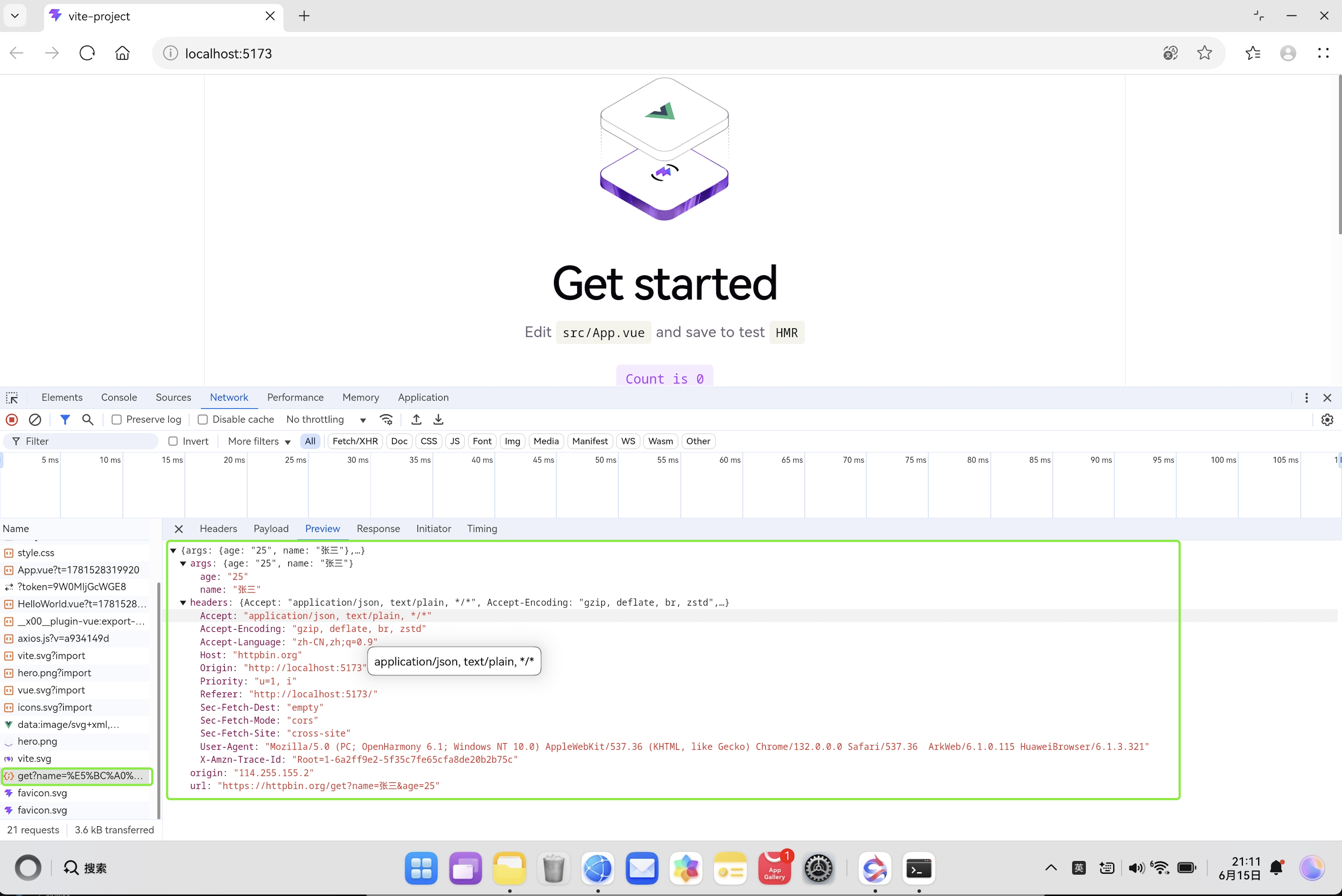Screen dimensions: 1342x896
Task: Open the Settings gear in the dock
Action: [819, 868]
